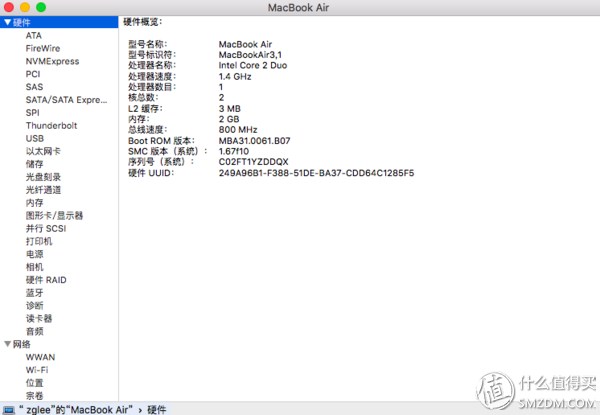
Task: Select 以太网卡 Ethernet card entry
Action: [43, 151]
